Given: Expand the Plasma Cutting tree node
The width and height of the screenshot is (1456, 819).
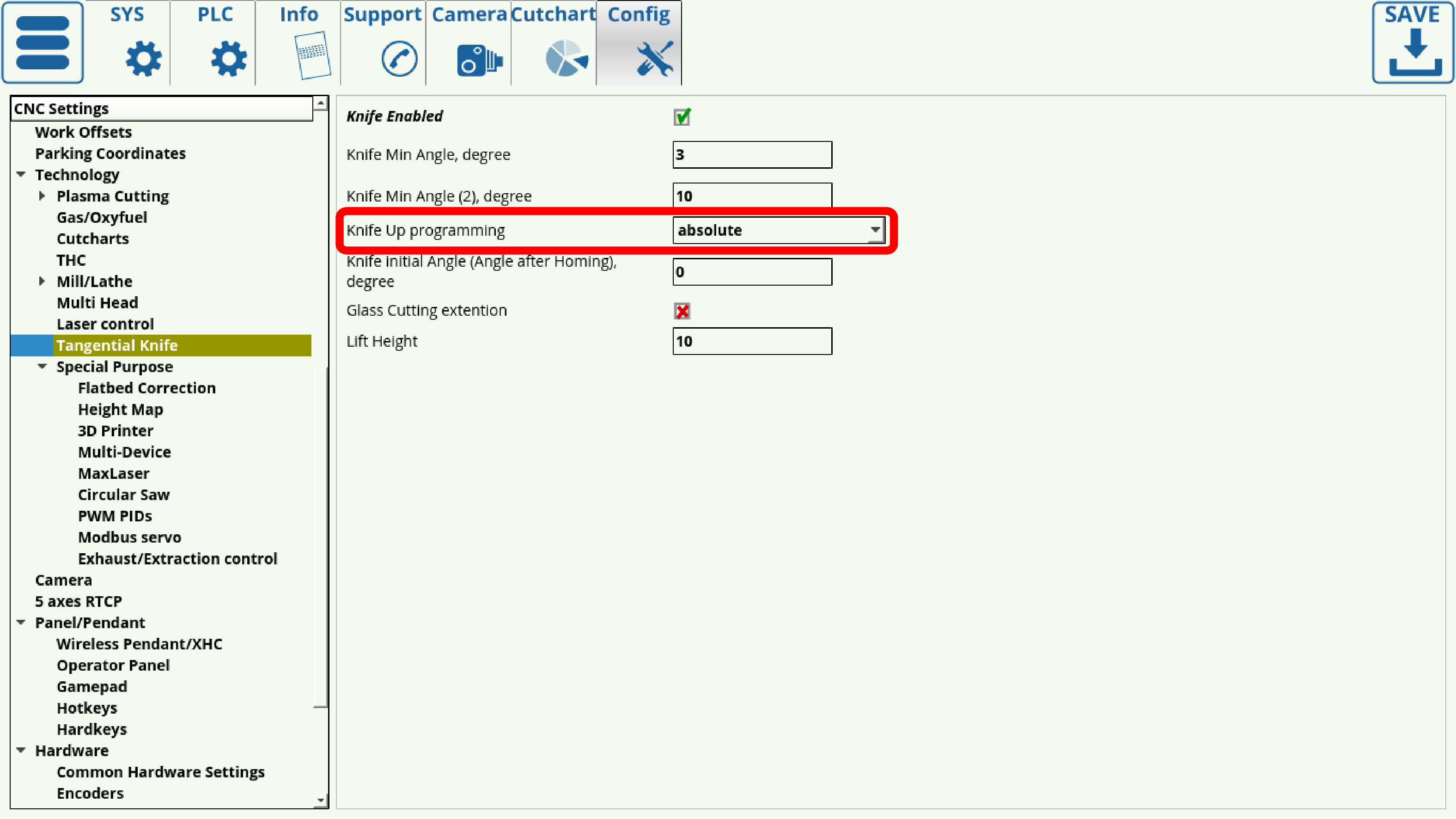Looking at the screenshot, I should [42, 196].
